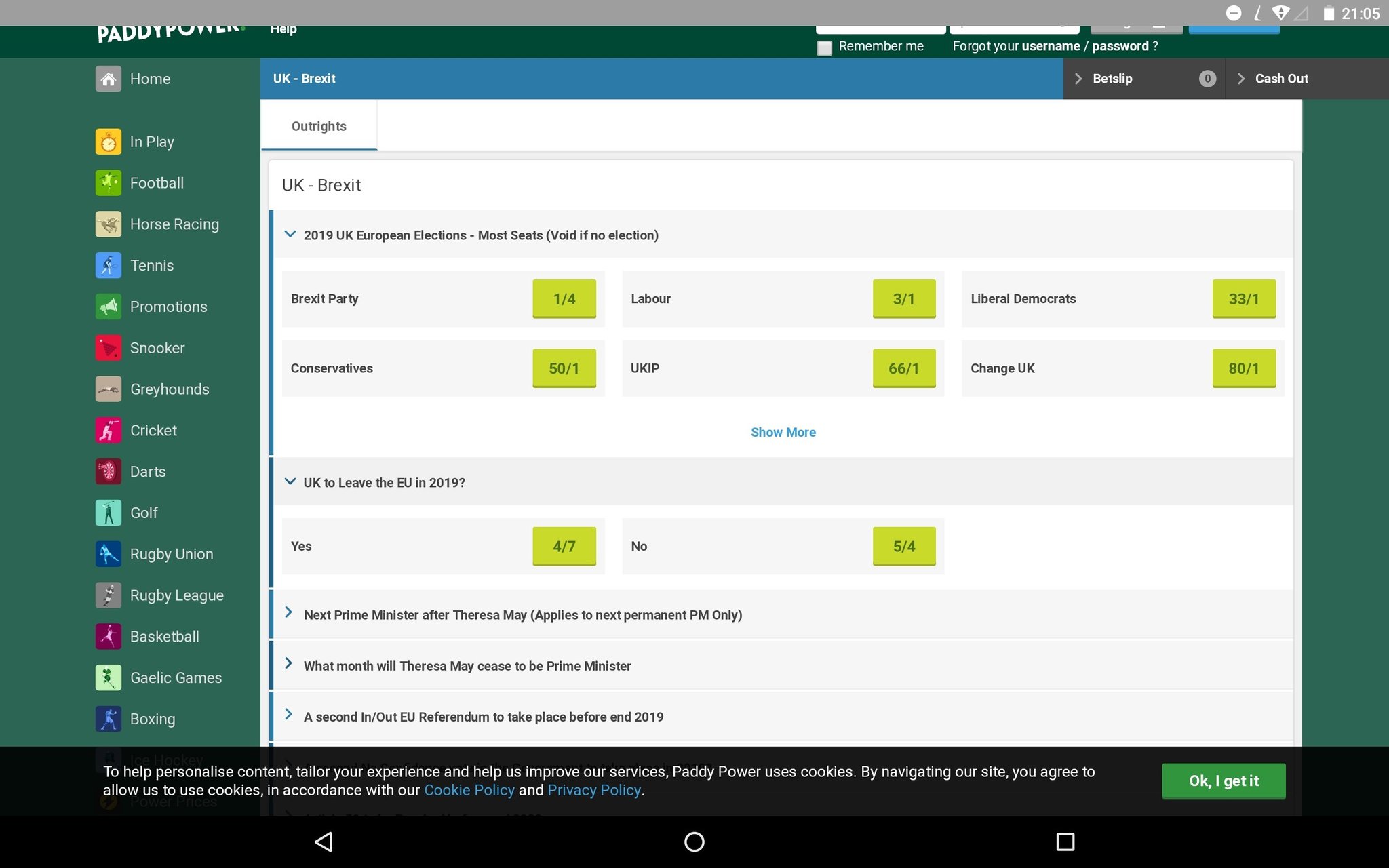1389x868 pixels.
Task: Tick the Remember me checkbox
Action: (x=824, y=47)
